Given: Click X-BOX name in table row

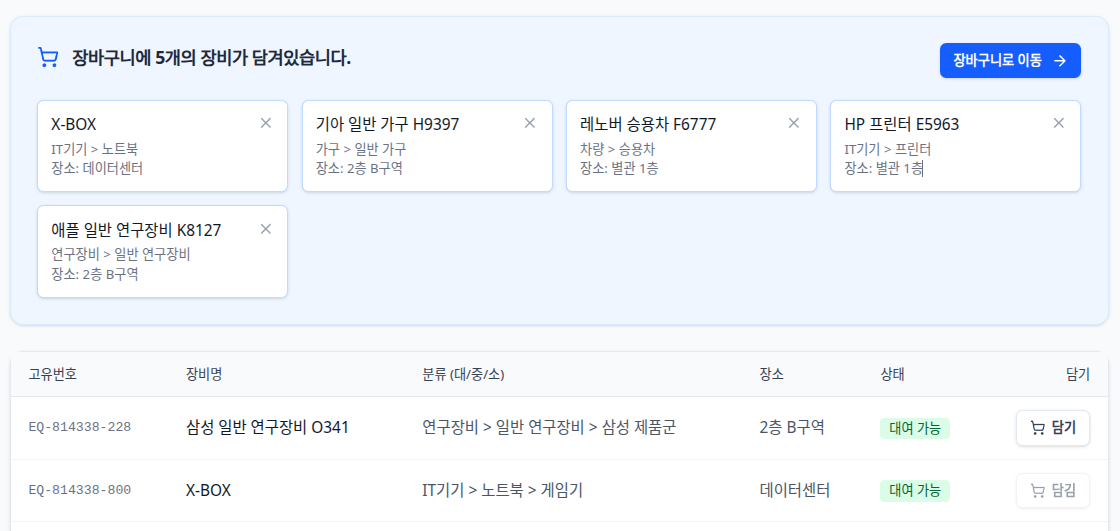Looking at the screenshot, I should [209, 491].
